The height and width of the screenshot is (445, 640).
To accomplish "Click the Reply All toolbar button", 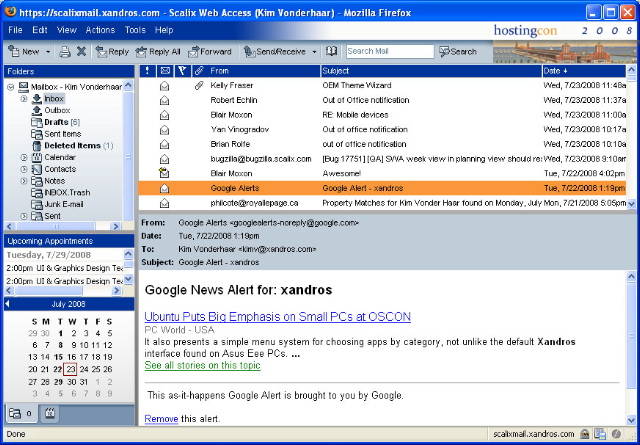I will point(158,51).
